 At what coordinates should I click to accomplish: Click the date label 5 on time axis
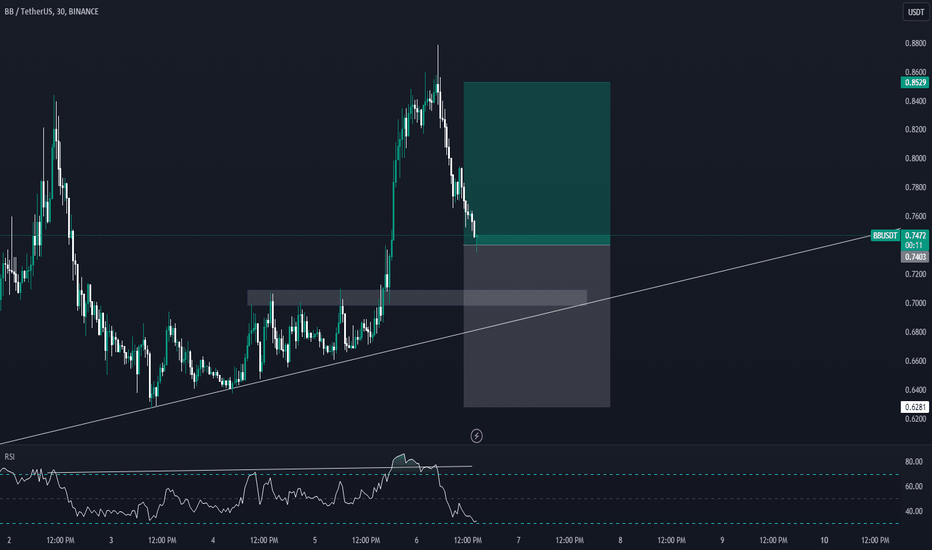[315, 540]
